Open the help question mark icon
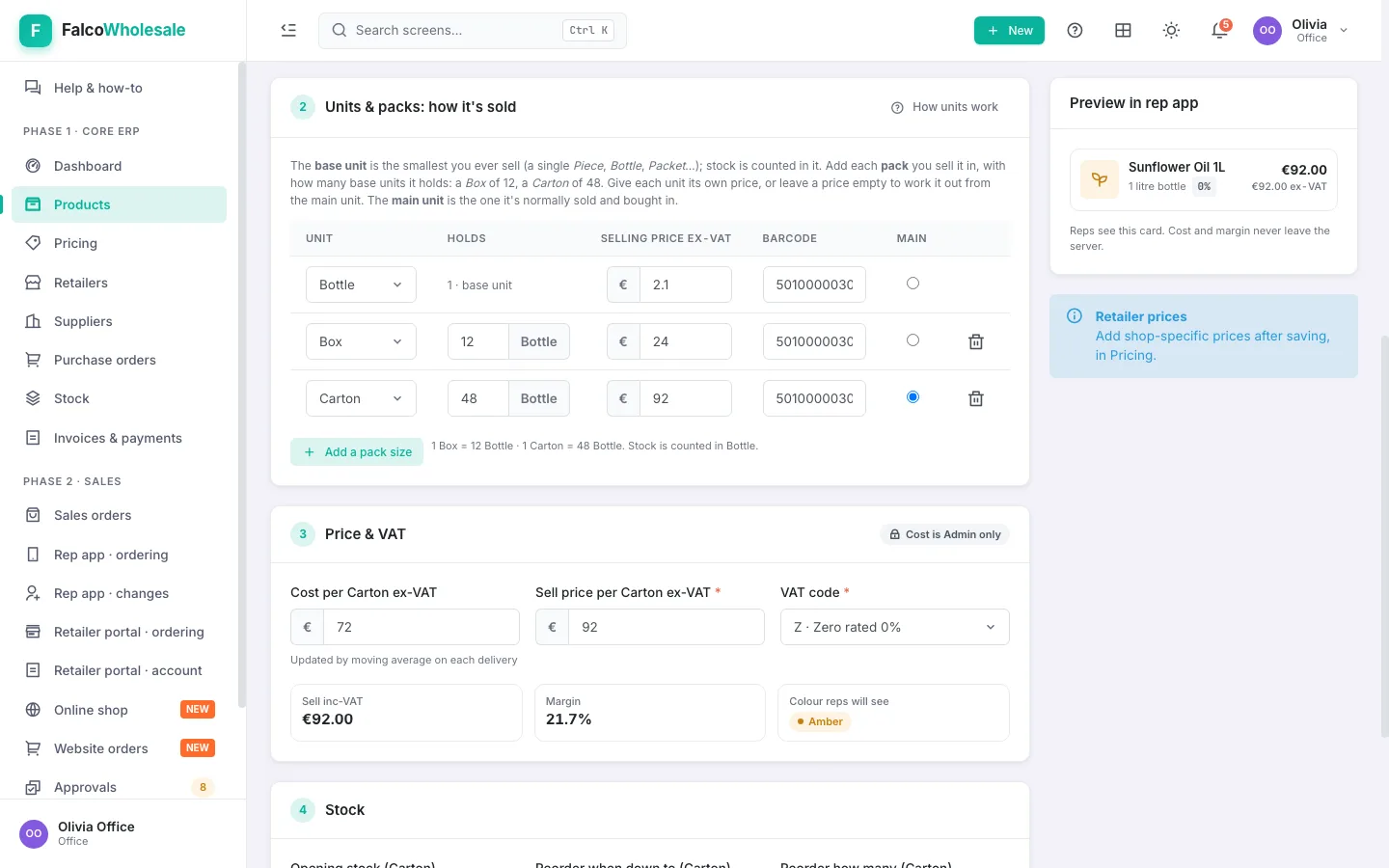Viewport: 1389px width, 868px height. pyautogui.click(x=1075, y=30)
